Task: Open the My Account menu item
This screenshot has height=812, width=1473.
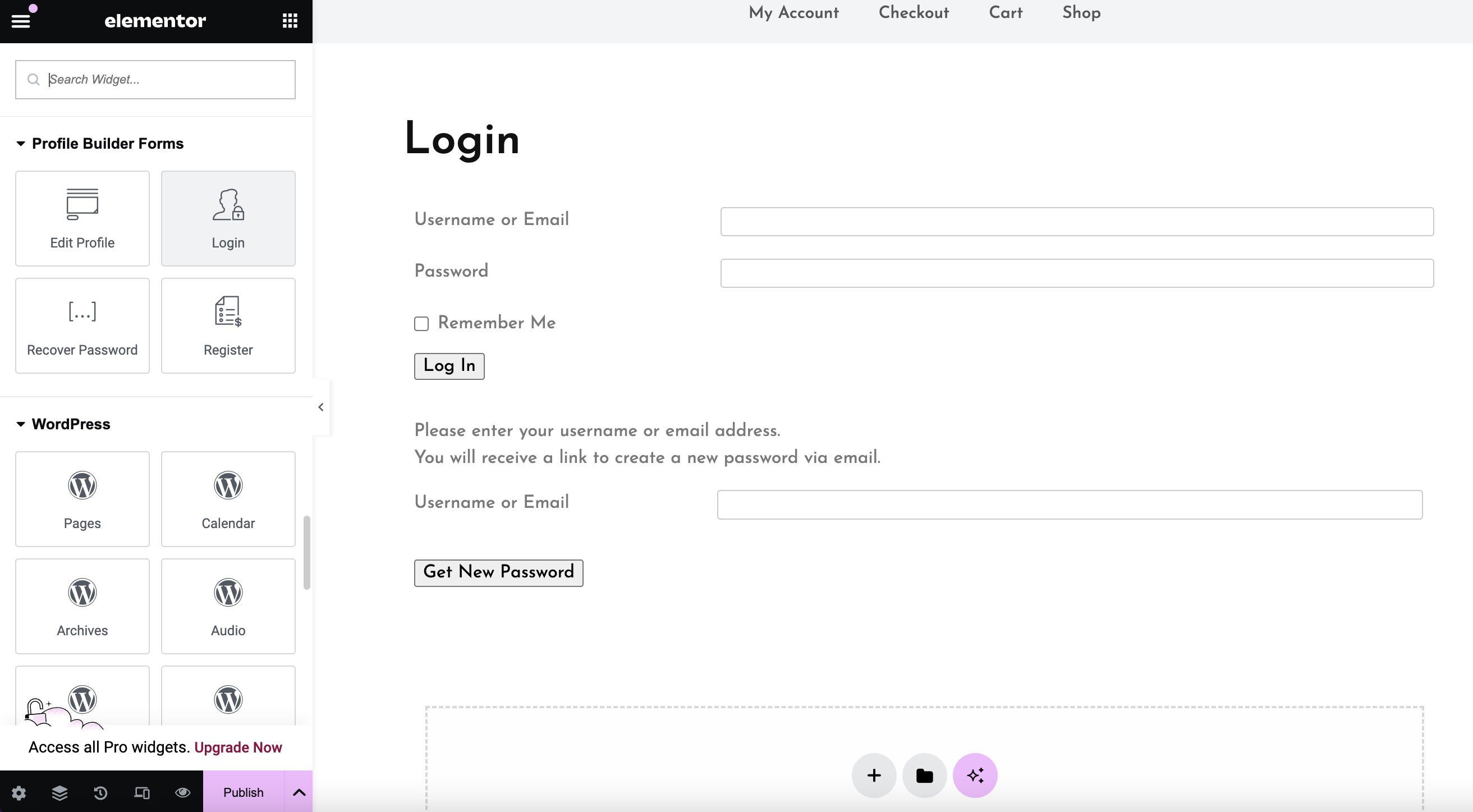Action: pyautogui.click(x=793, y=12)
